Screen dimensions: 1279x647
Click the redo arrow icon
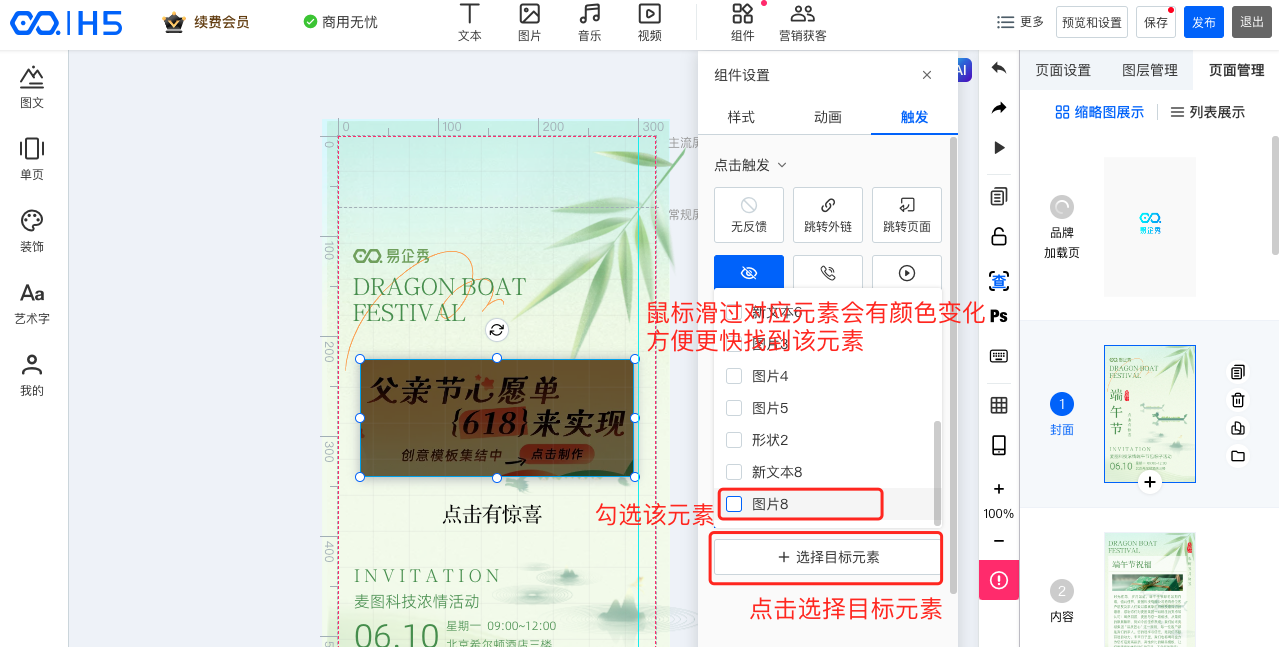(x=998, y=108)
